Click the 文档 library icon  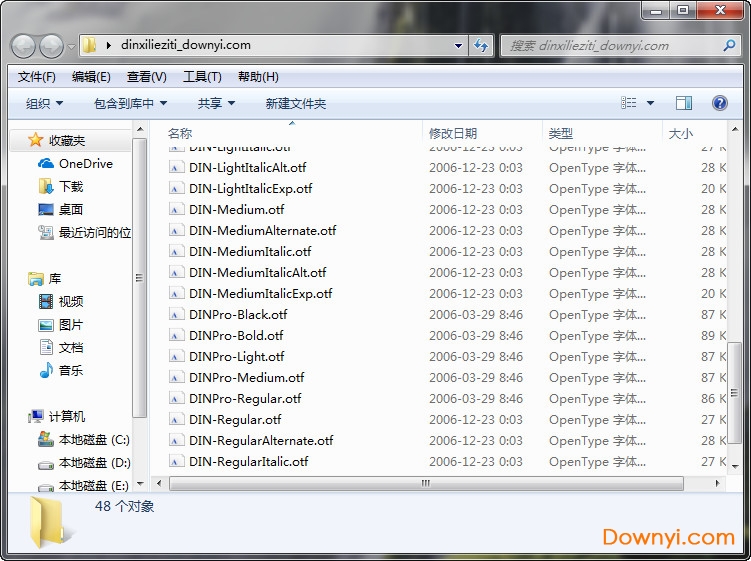click(x=46, y=347)
